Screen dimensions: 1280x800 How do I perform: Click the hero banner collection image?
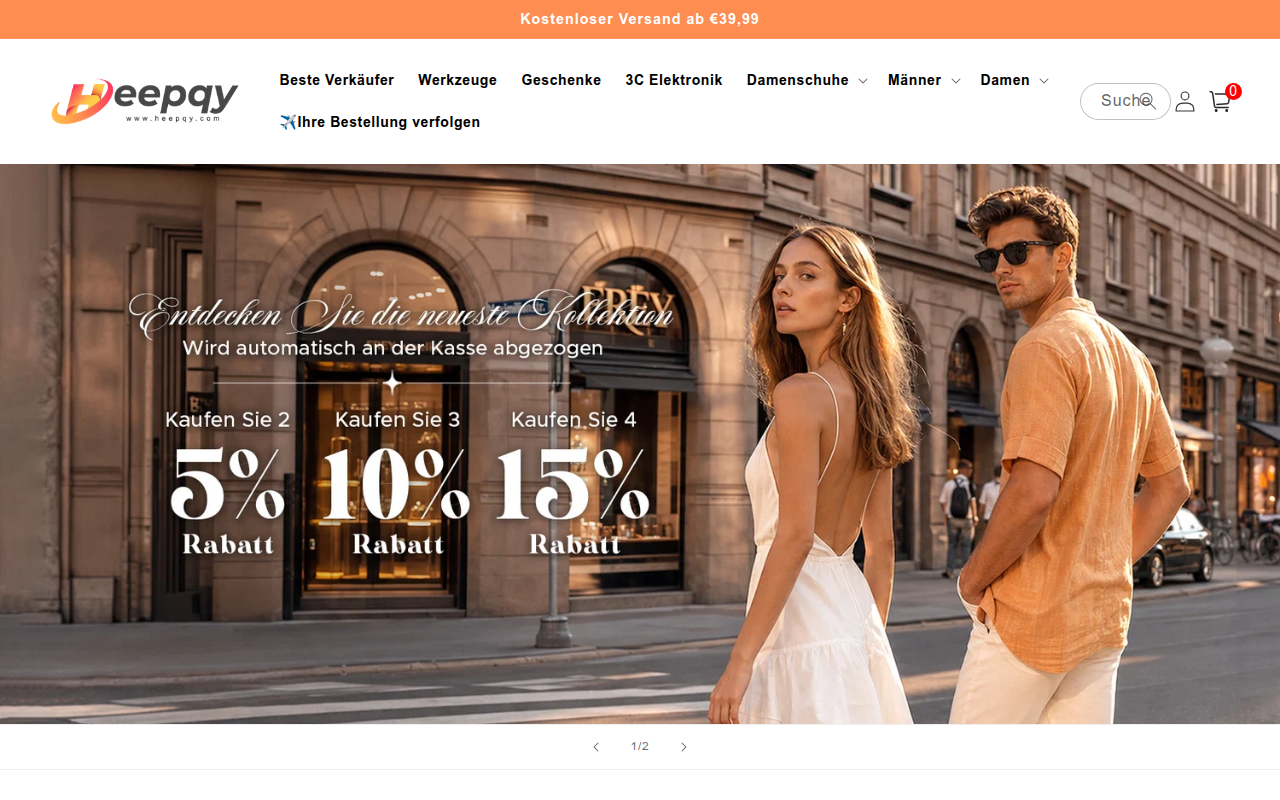pyautogui.click(x=640, y=444)
